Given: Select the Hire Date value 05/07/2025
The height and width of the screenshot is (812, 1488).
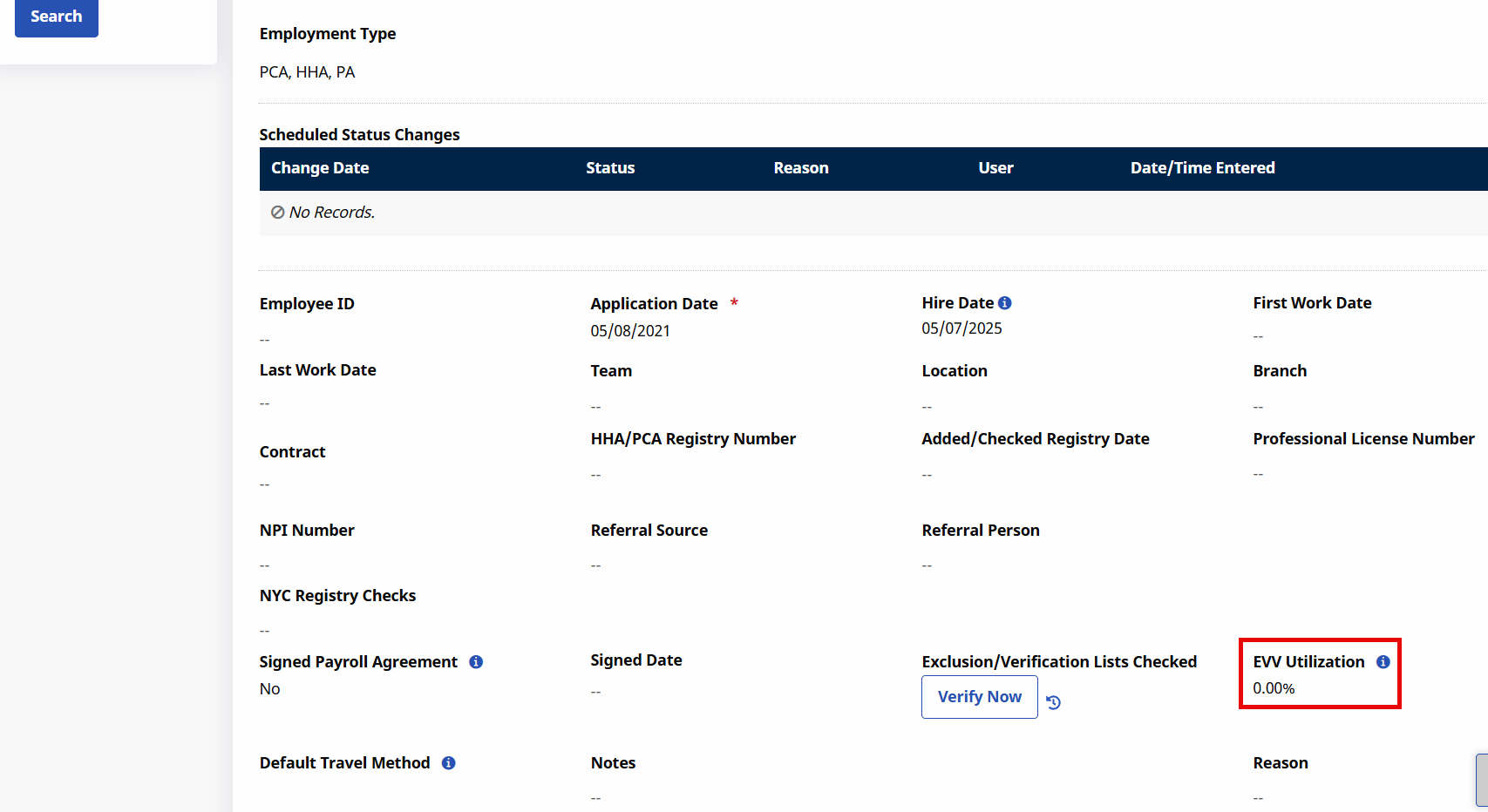Looking at the screenshot, I should tap(961, 328).
